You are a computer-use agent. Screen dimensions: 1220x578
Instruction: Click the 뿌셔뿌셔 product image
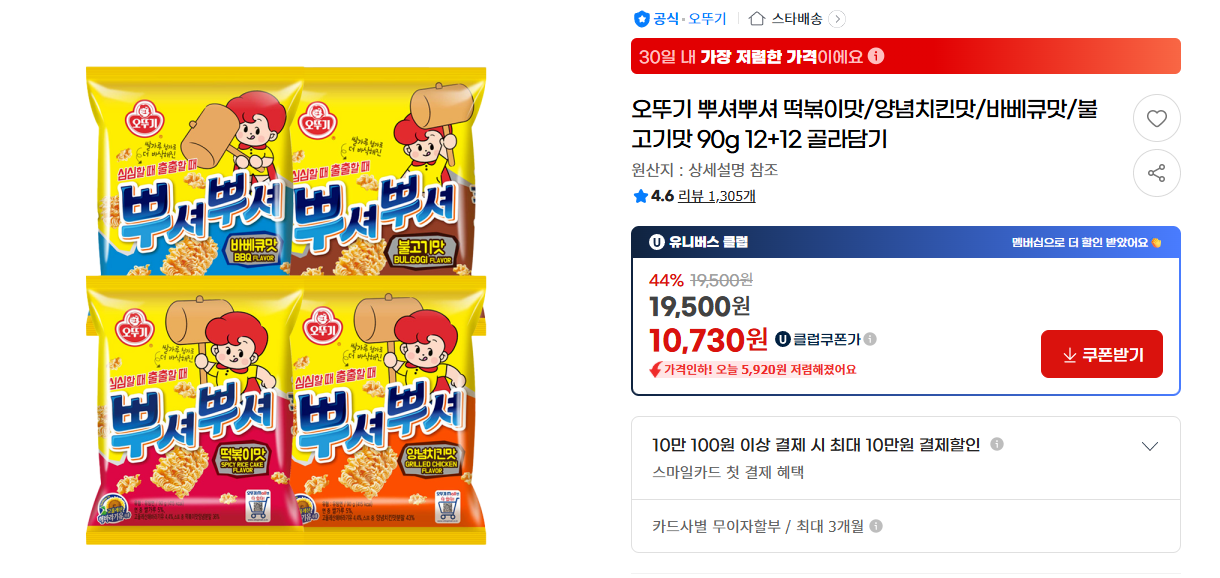[286, 305]
